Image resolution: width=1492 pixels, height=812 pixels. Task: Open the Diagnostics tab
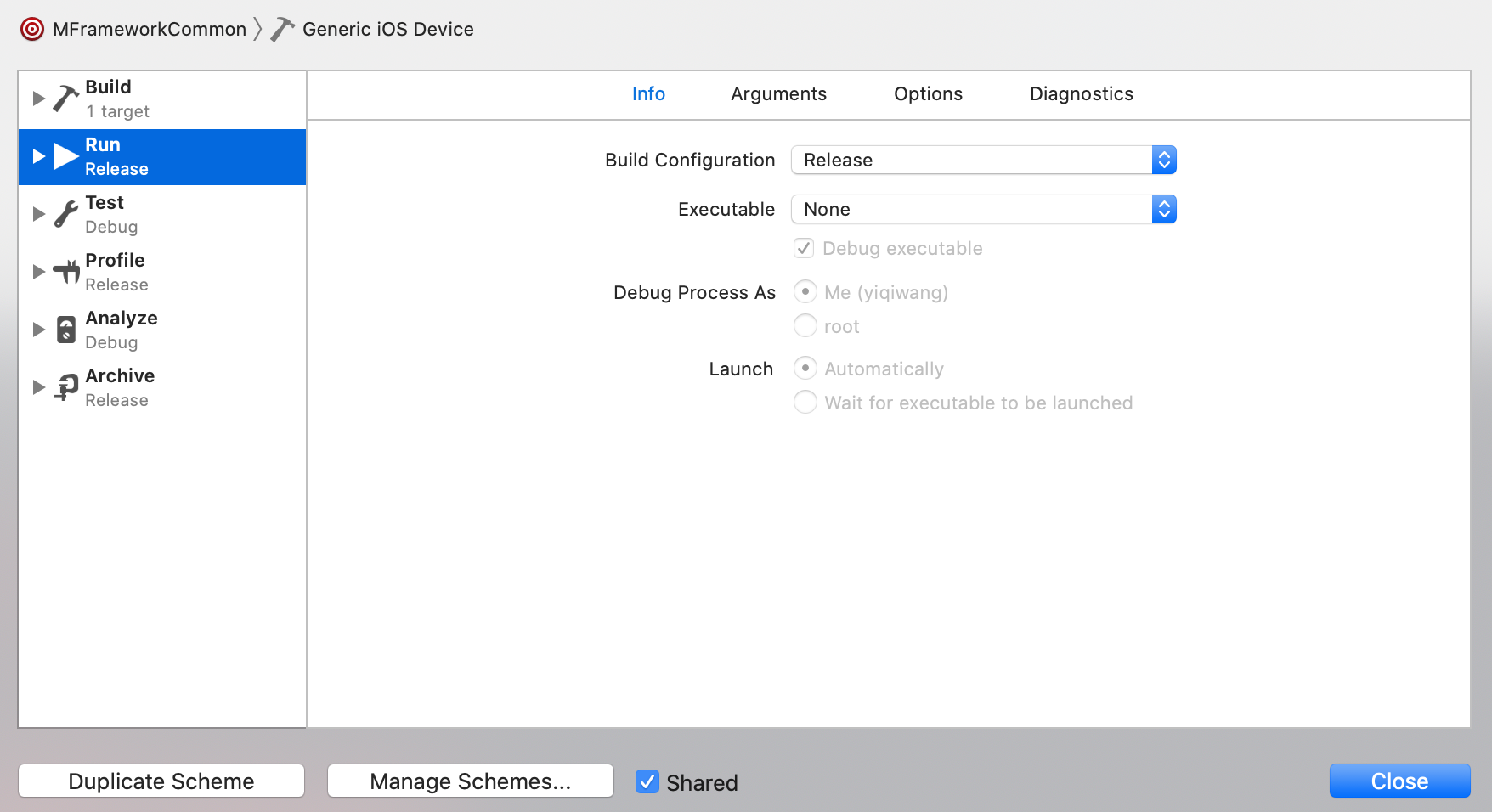1082,93
